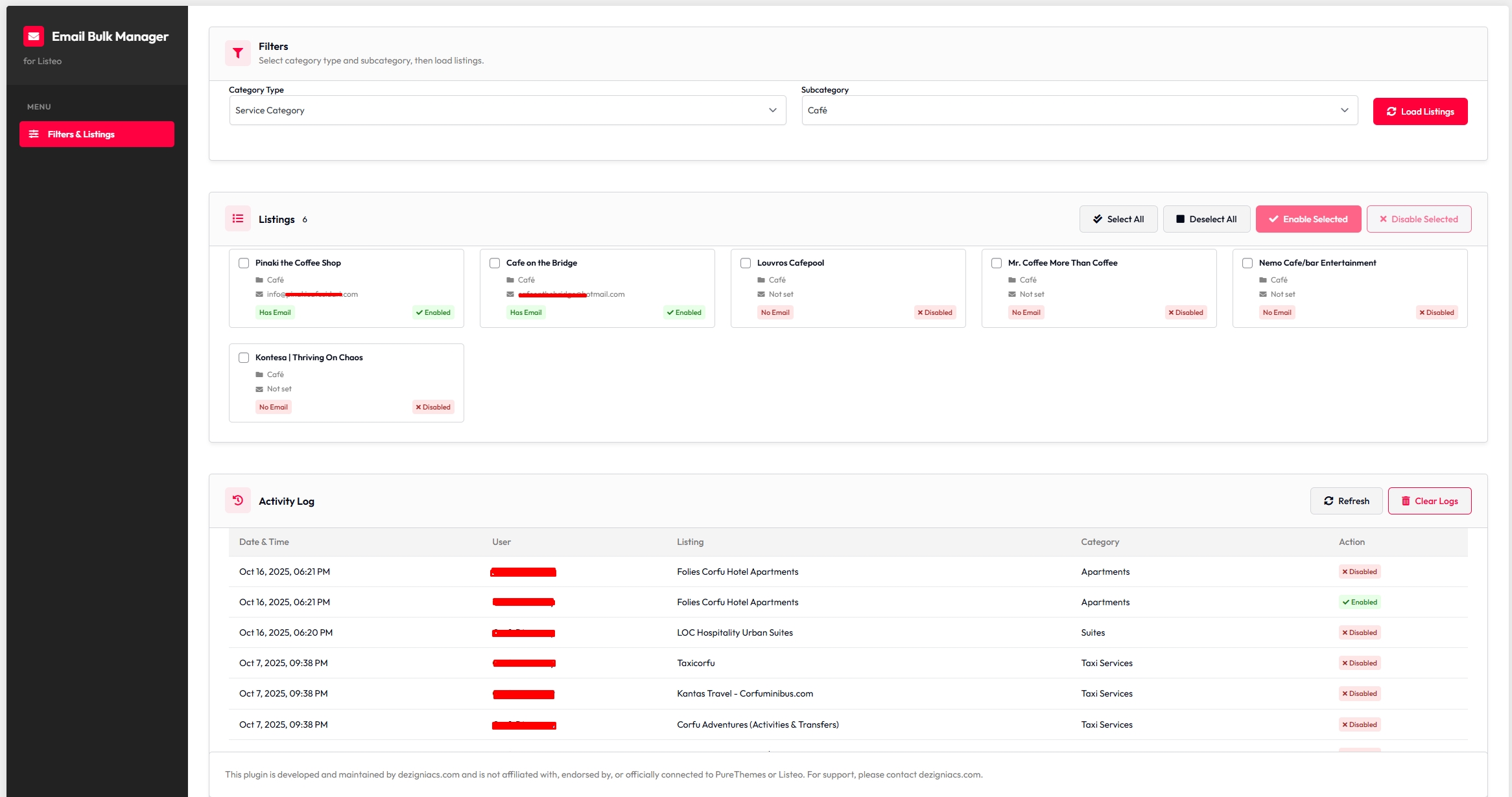Click the trash icon on Clear Logs button
Screen dimensions: 1512x797
click(x=1405, y=500)
